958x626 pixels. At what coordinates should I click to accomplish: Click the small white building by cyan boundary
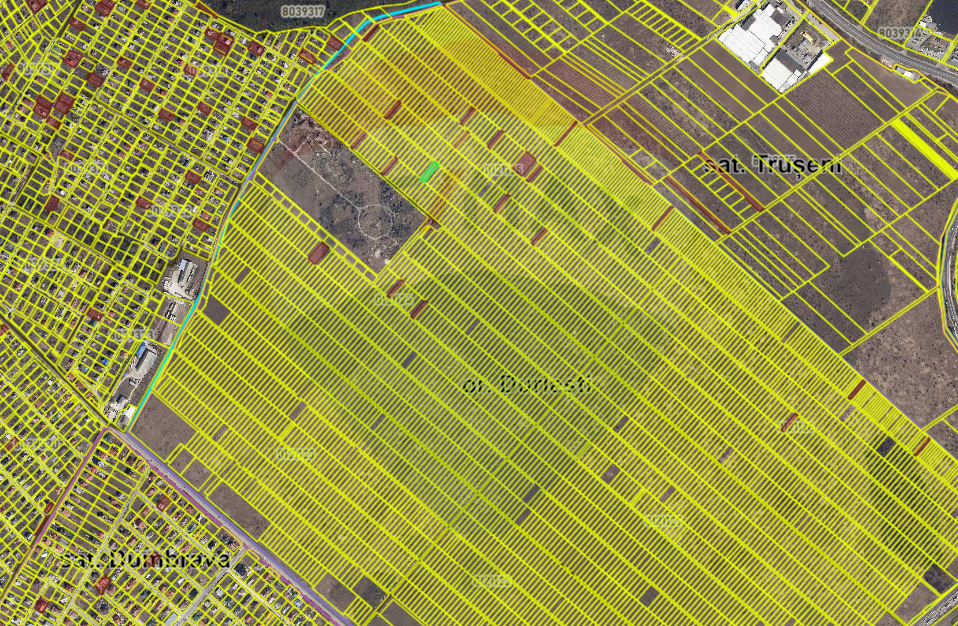coord(183,275)
